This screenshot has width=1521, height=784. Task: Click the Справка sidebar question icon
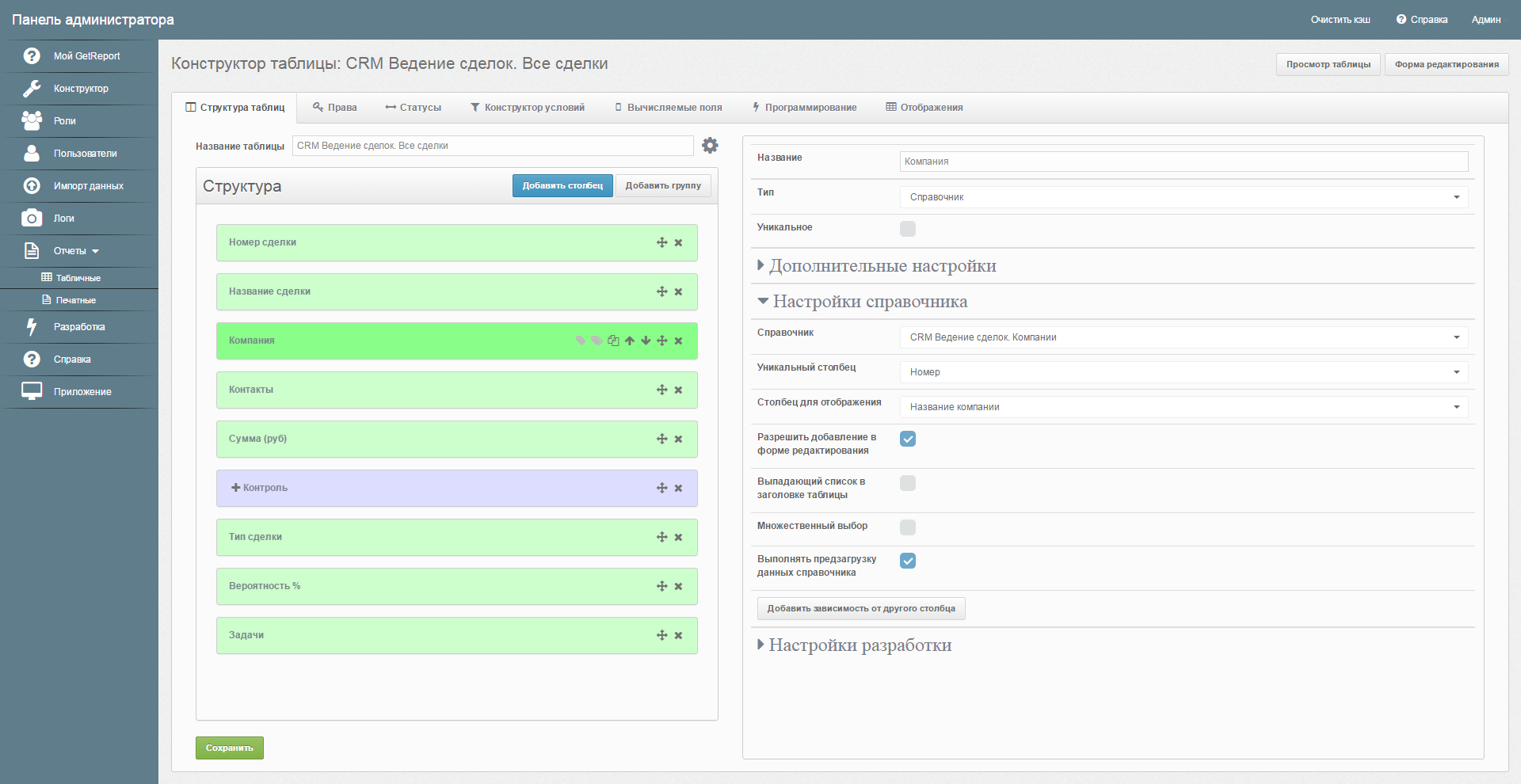point(32,359)
